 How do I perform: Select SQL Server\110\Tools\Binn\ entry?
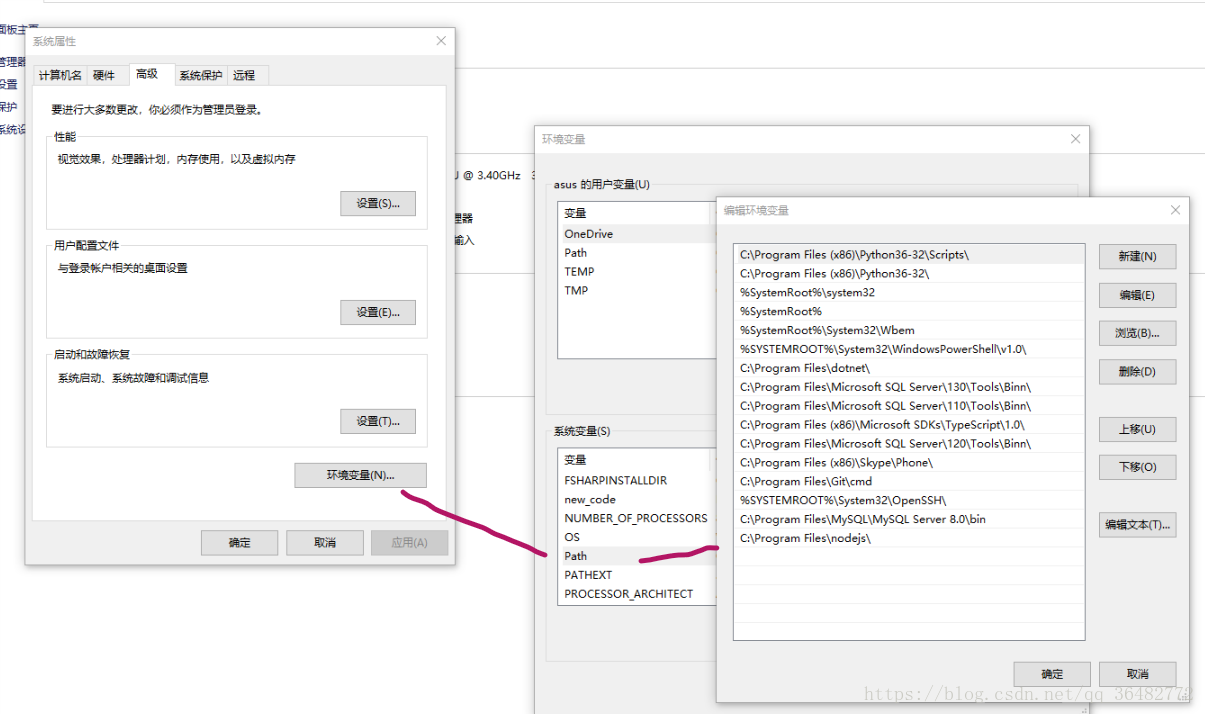pos(909,406)
